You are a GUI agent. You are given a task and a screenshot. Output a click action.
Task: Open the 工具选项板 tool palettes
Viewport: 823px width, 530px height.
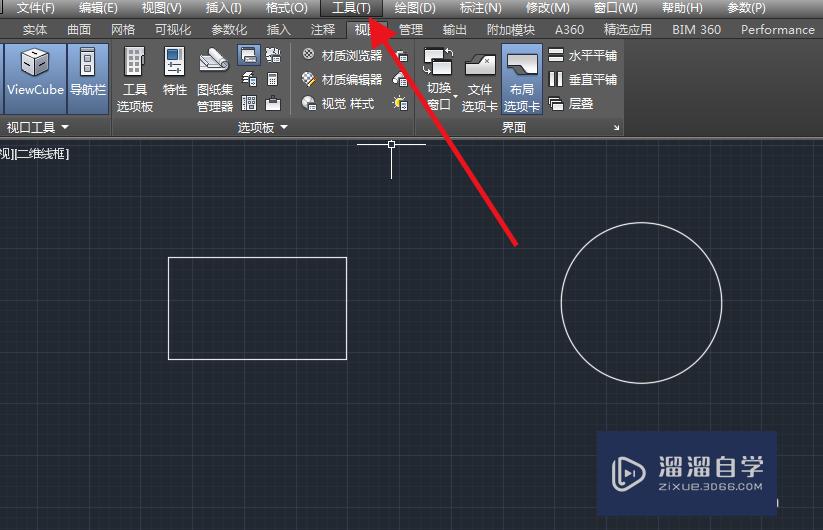coord(134,79)
